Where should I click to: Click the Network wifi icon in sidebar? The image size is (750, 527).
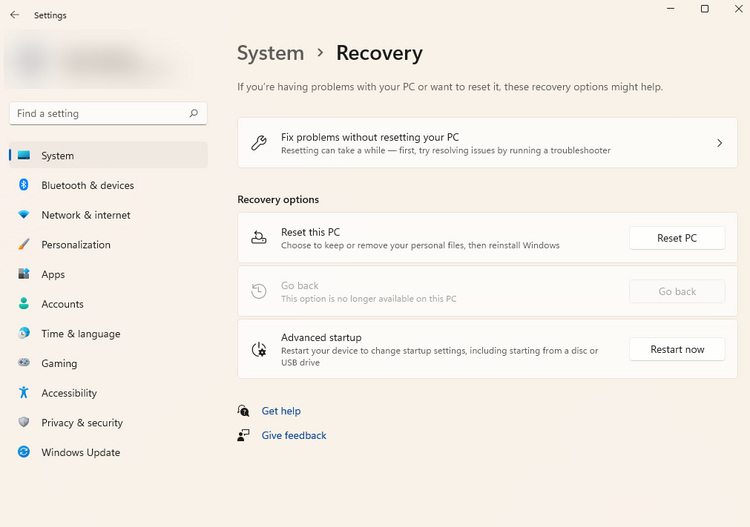pos(23,214)
